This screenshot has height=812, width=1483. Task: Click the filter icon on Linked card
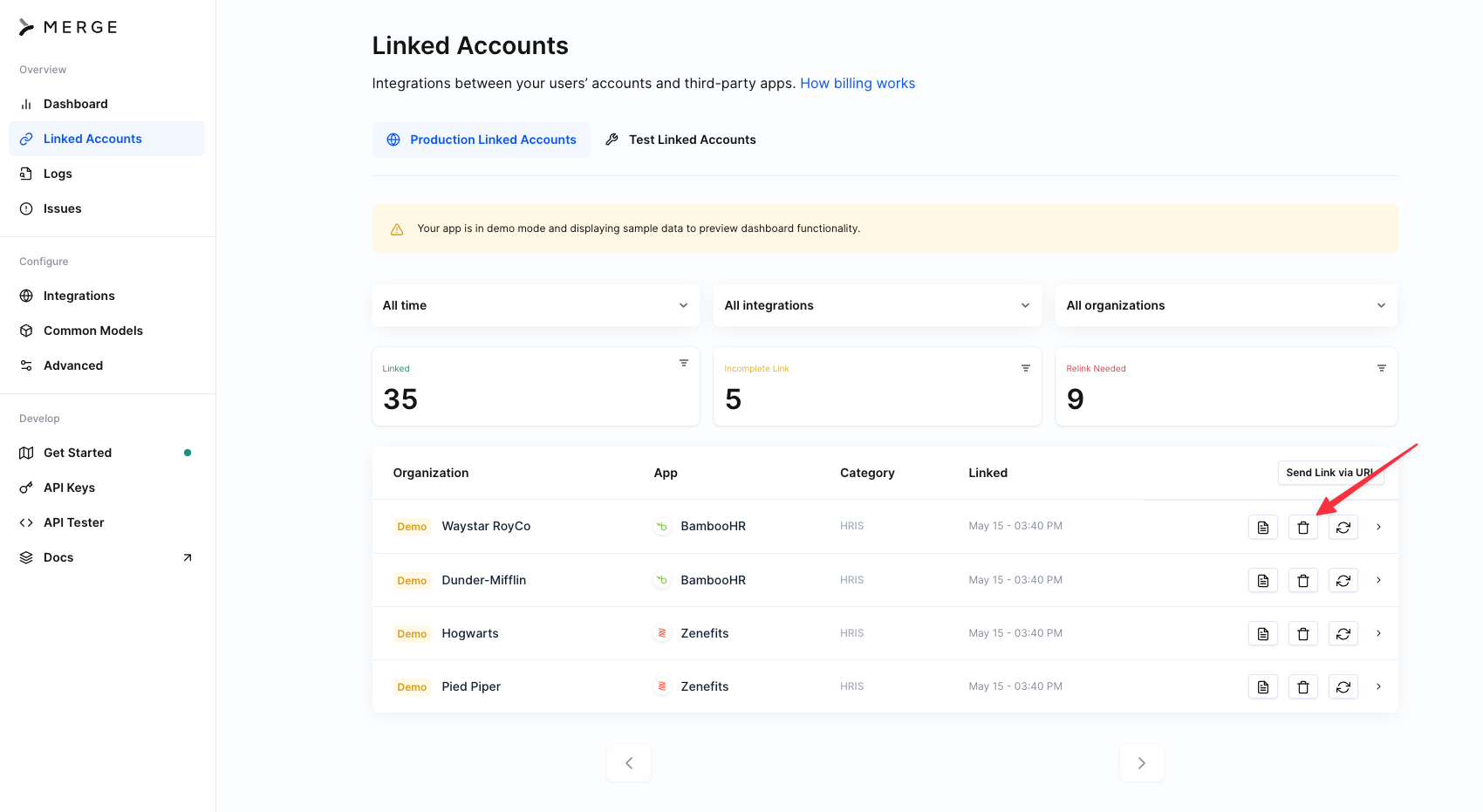[x=684, y=363]
